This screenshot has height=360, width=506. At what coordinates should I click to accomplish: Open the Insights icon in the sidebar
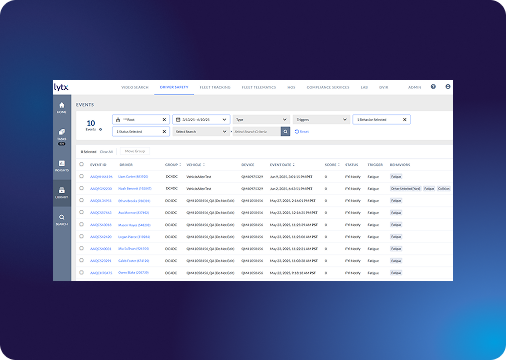click(x=62, y=166)
